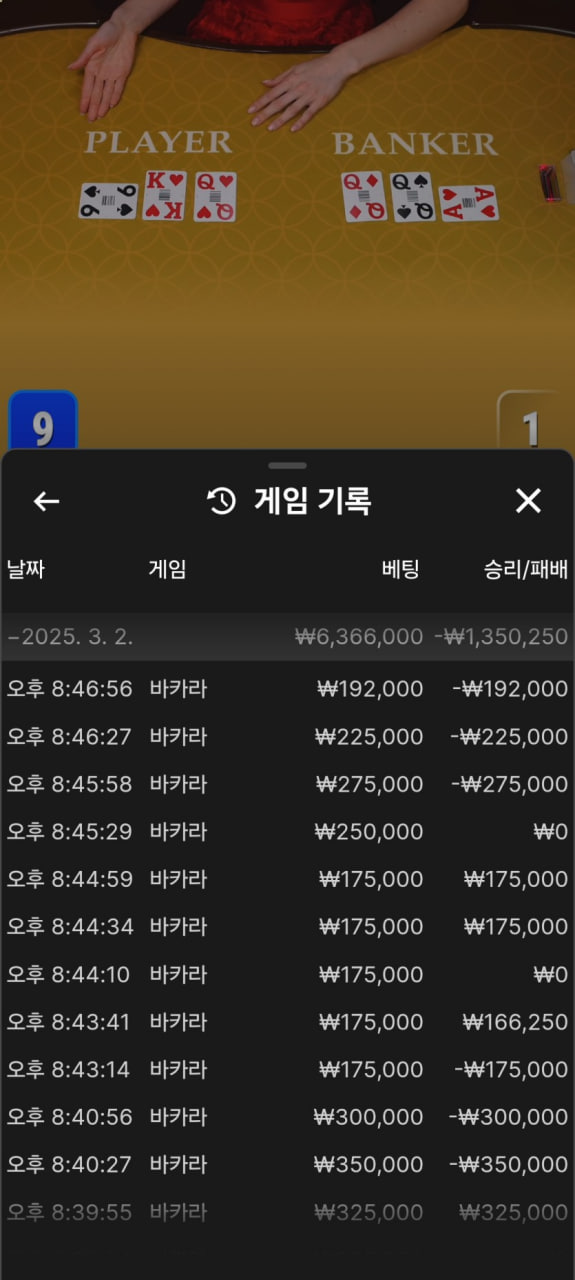Click the -₩275,000 loss result
575x1280 pixels.
click(x=510, y=784)
